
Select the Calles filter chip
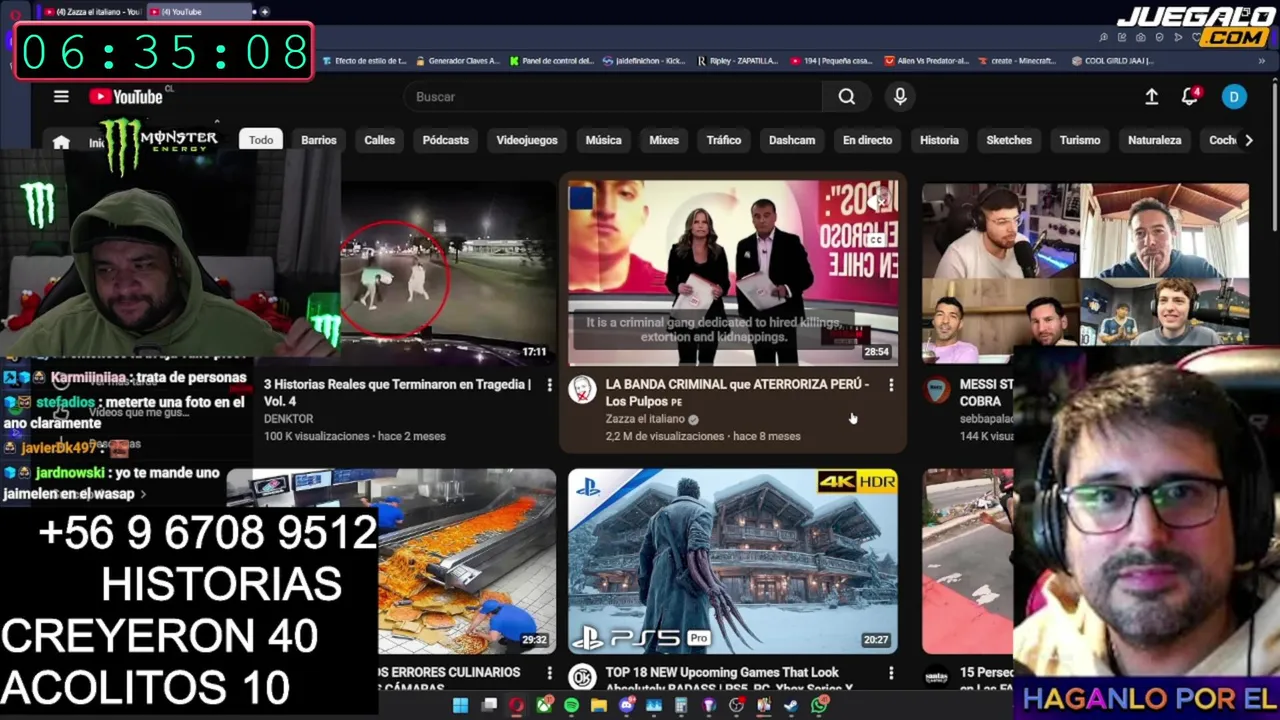click(379, 140)
